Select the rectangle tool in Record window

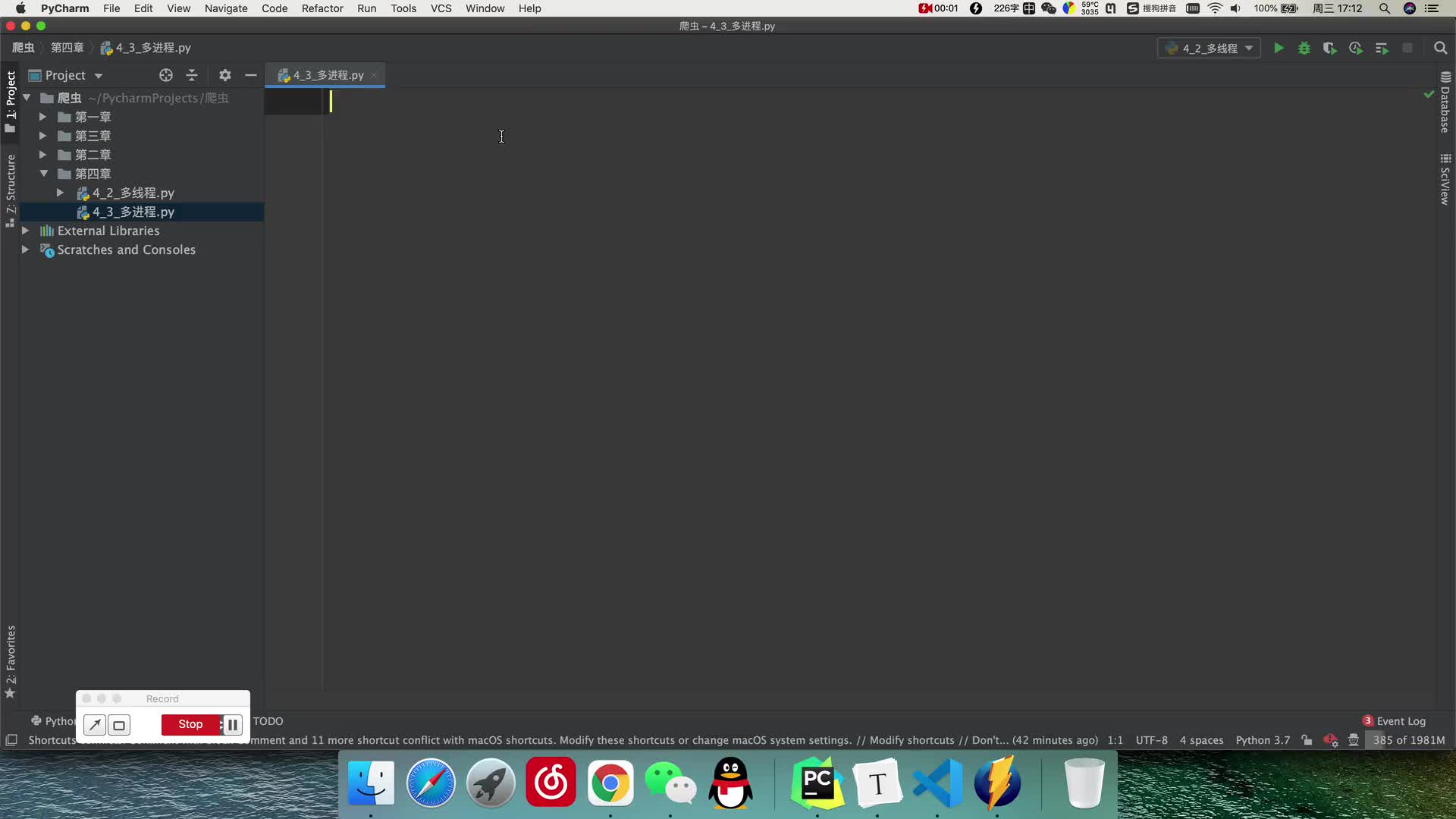(x=119, y=725)
